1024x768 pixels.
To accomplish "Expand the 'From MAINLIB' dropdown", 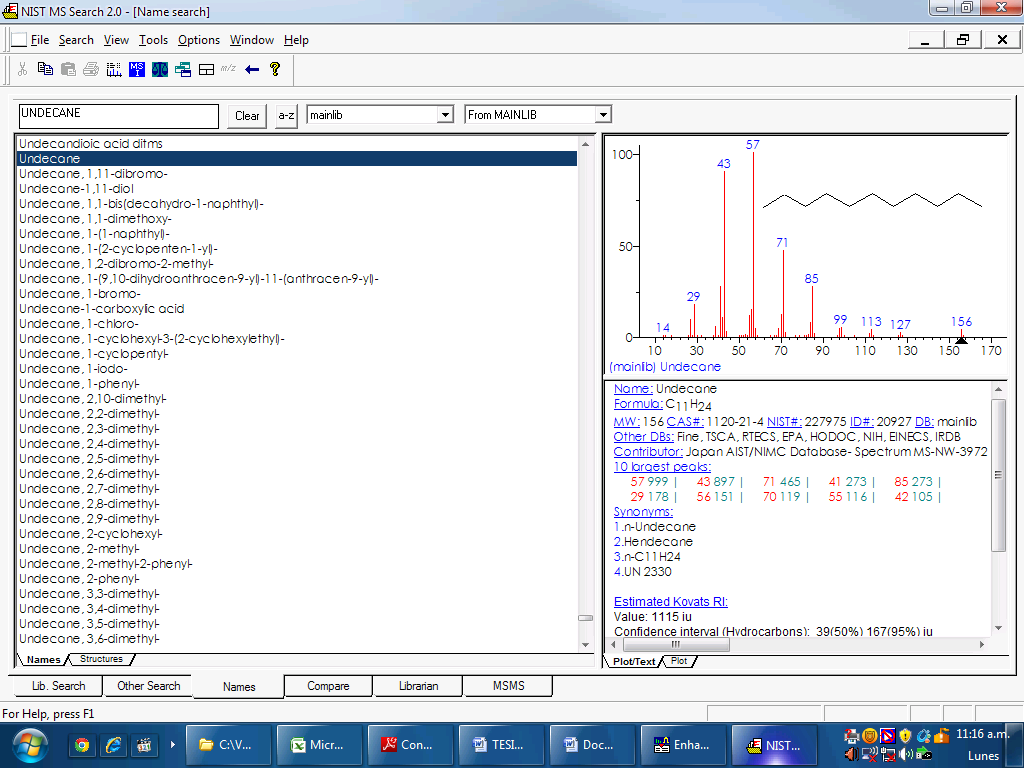I will [603, 115].
